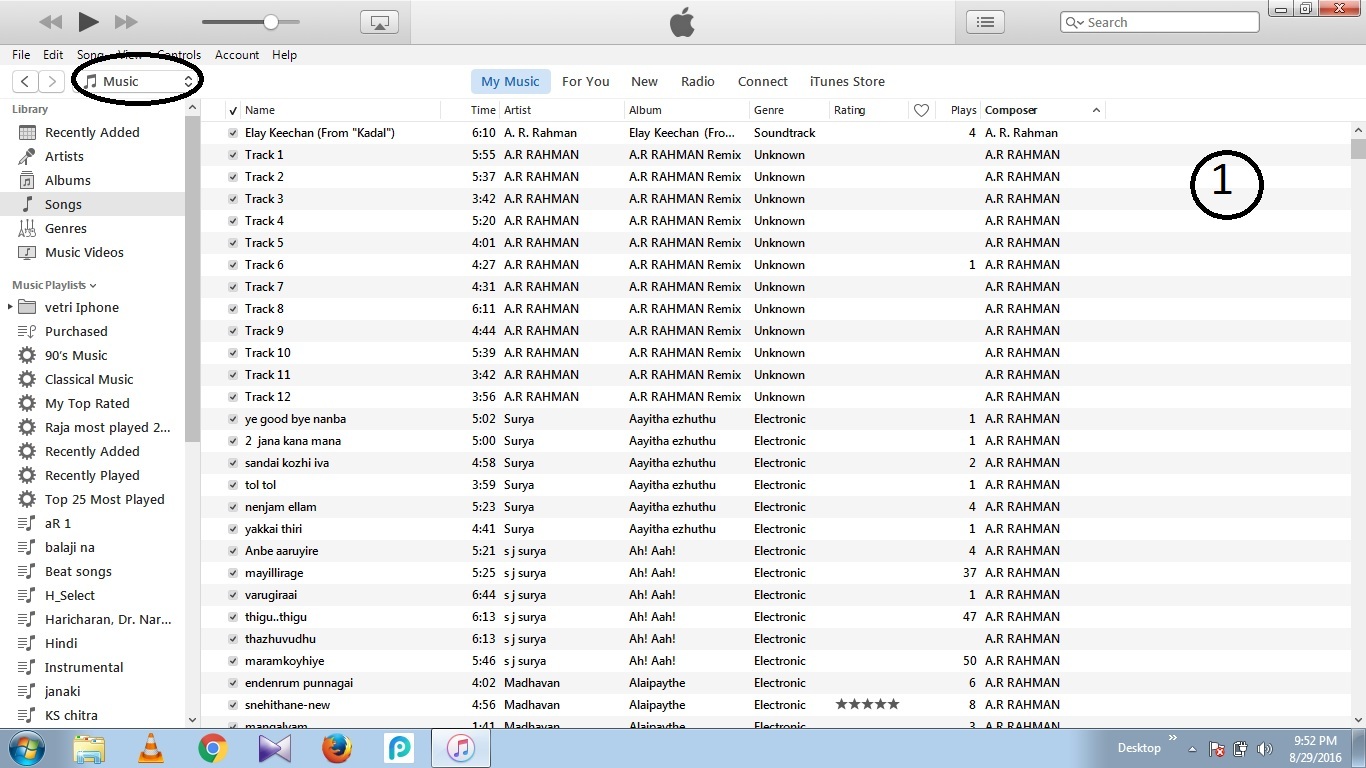Click in the Search field
1366x768 pixels.
click(x=1159, y=22)
